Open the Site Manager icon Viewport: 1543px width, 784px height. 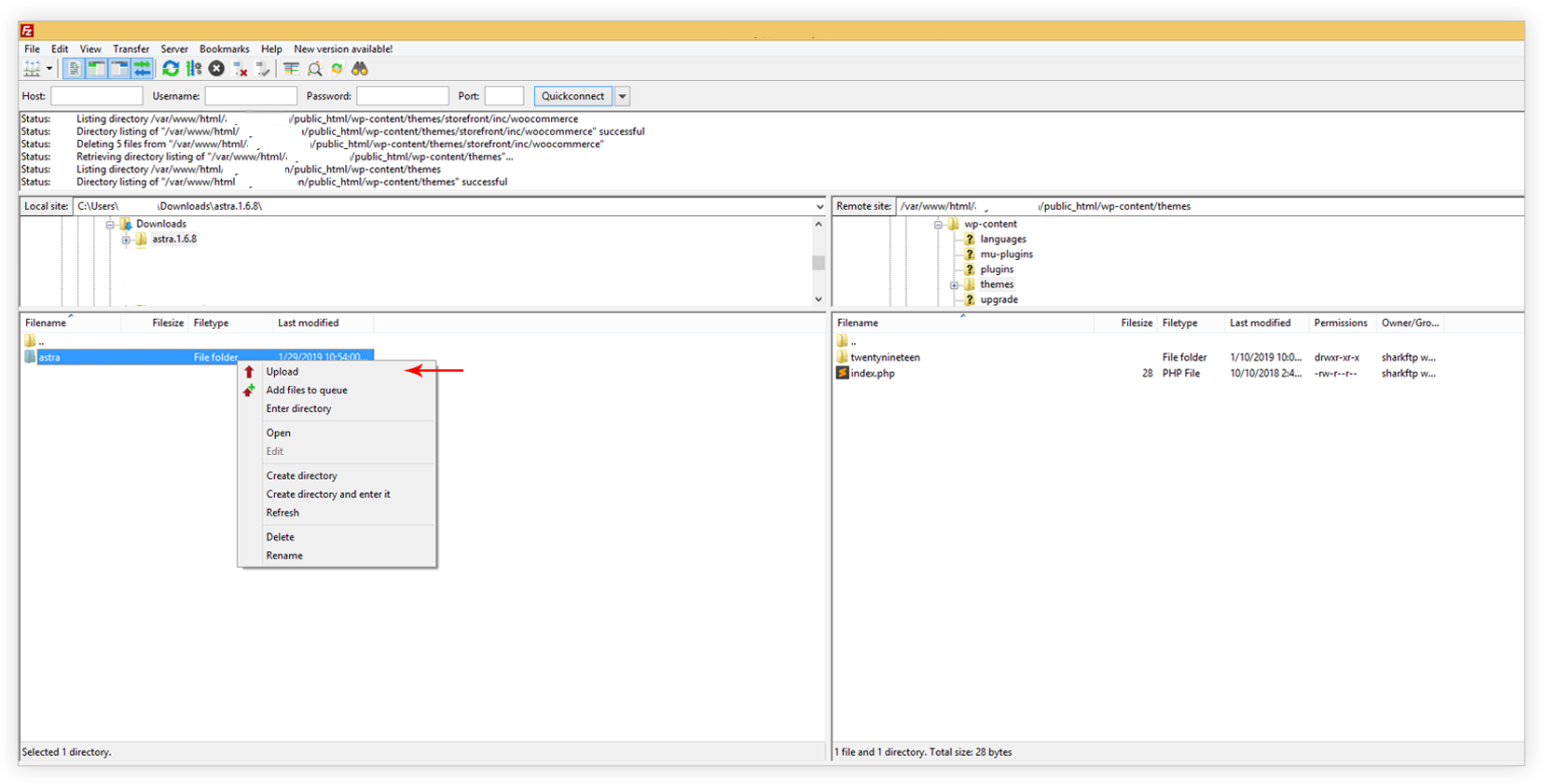(x=32, y=69)
